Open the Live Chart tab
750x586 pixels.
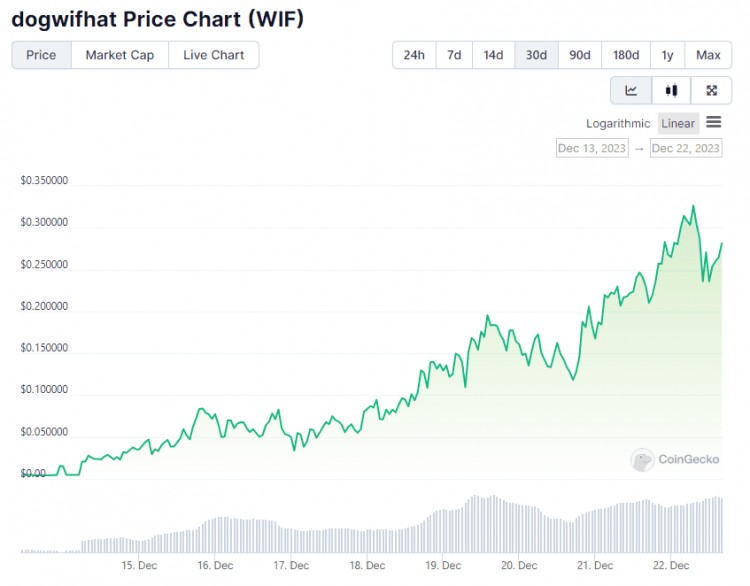(x=214, y=55)
